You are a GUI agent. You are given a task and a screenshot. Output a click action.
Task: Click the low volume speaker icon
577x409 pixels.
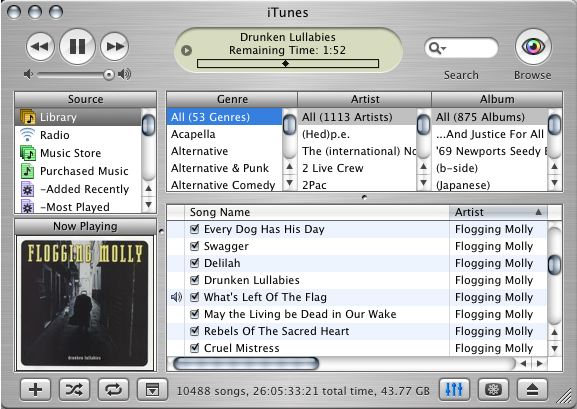tap(28, 74)
